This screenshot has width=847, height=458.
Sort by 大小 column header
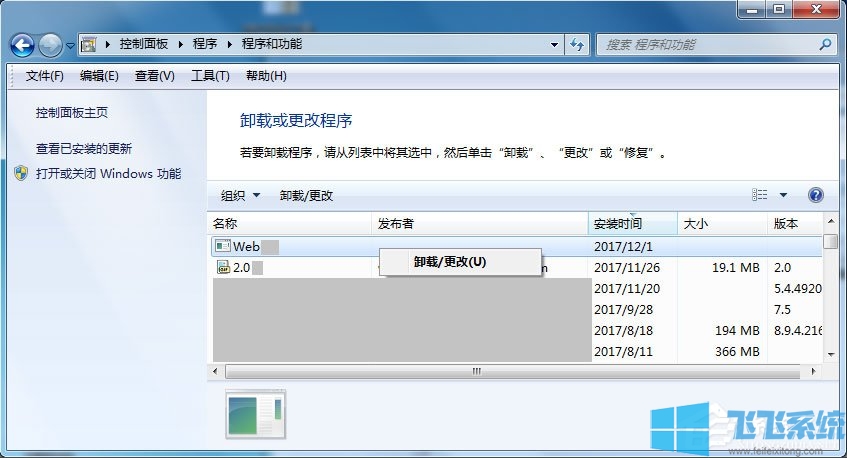point(722,224)
